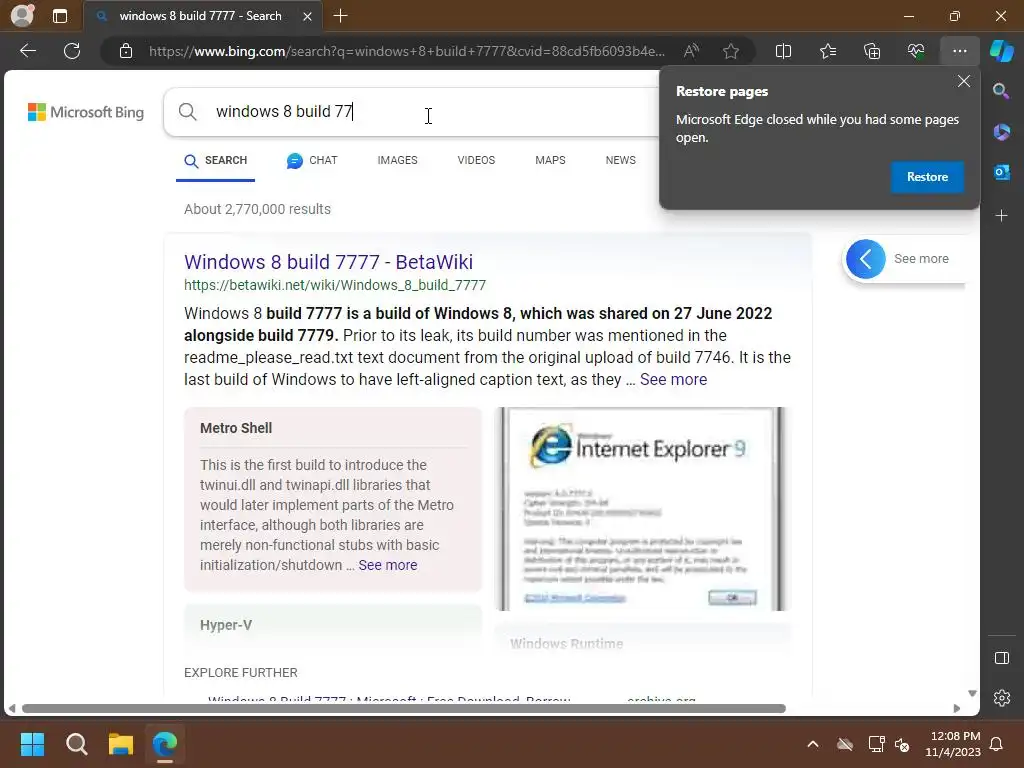Open Microsoft 365 sidebar icon
Viewport: 1024px width, 768px height.
(x=1001, y=132)
